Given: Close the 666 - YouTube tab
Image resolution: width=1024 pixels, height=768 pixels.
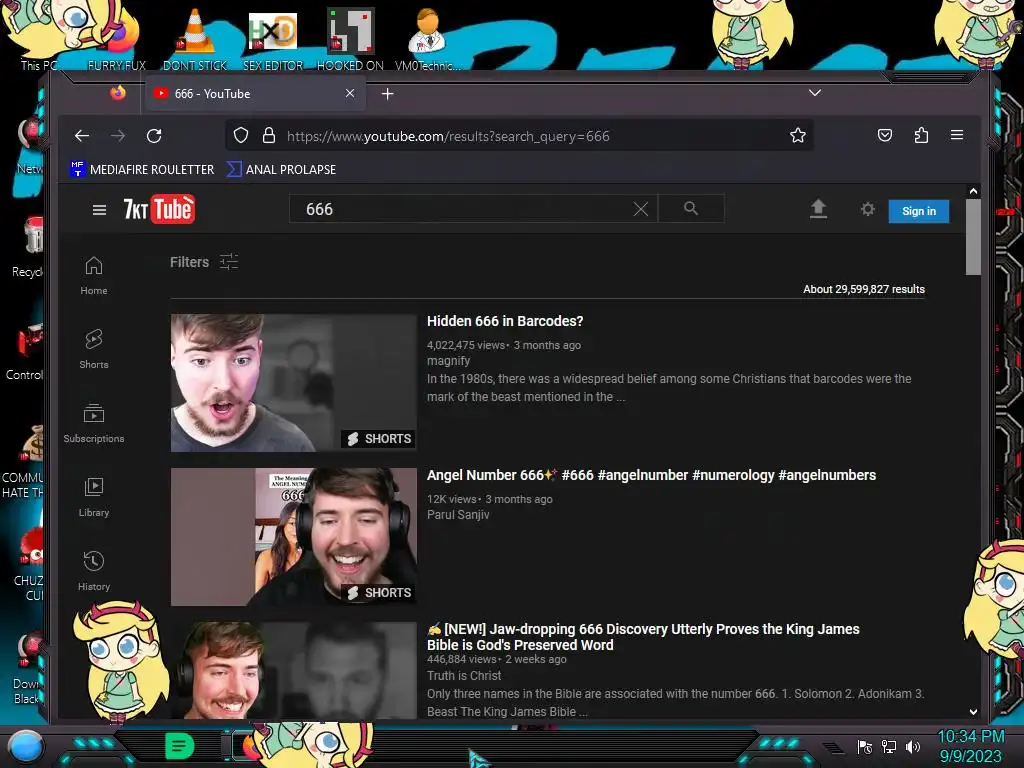Looking at the screenshot, I should click(350, 93).
